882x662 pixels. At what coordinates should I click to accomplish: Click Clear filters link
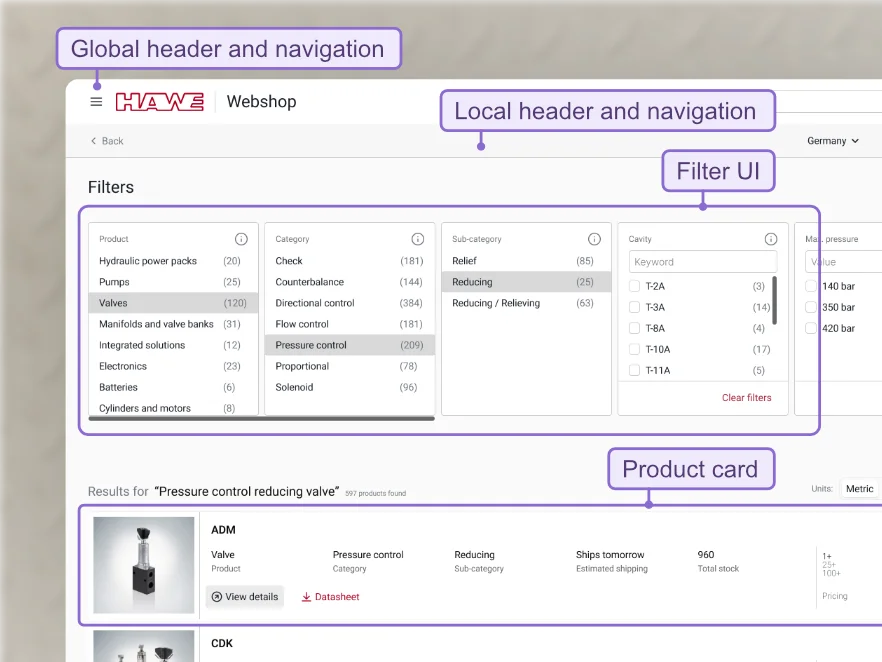pyautogui.click(x=746, y=398)
